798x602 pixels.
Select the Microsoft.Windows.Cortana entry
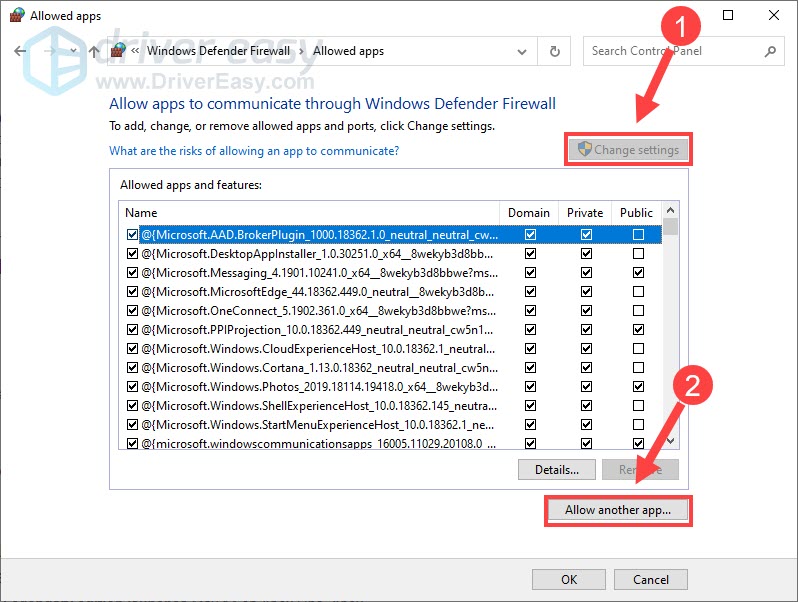(x=320, y=367)
